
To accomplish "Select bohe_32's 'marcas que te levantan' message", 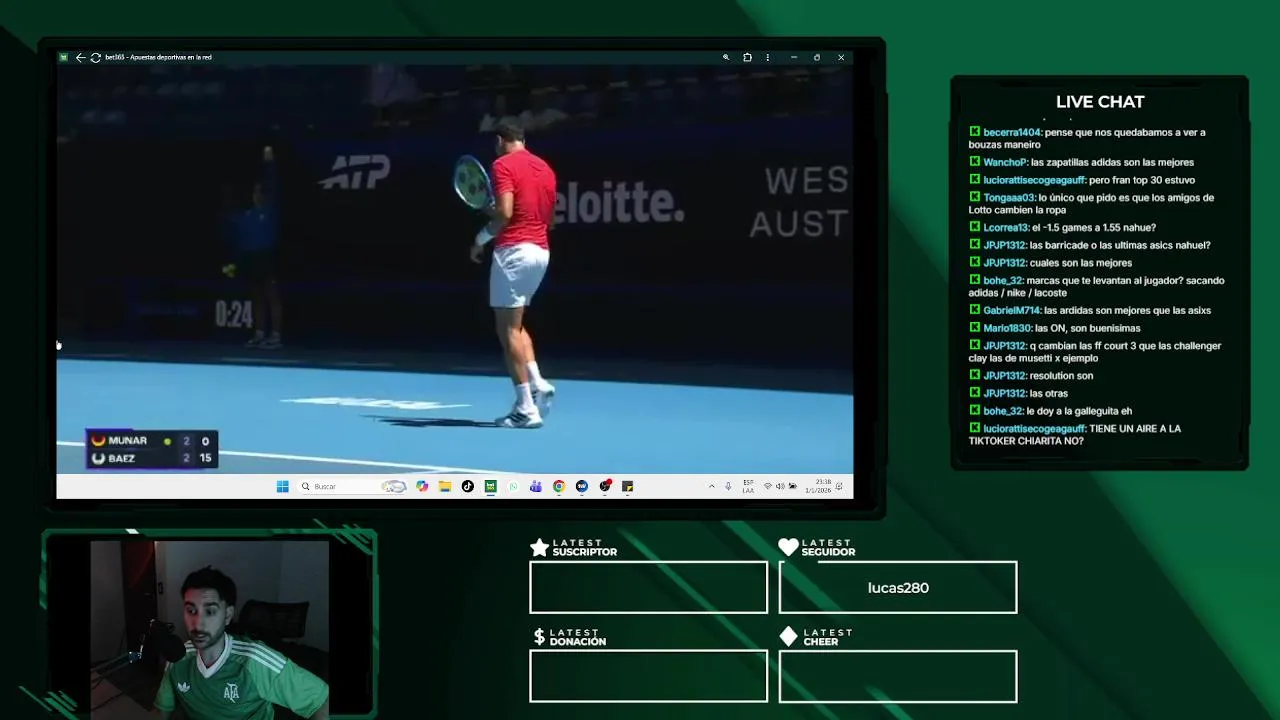I will [x=1096, y=287].
